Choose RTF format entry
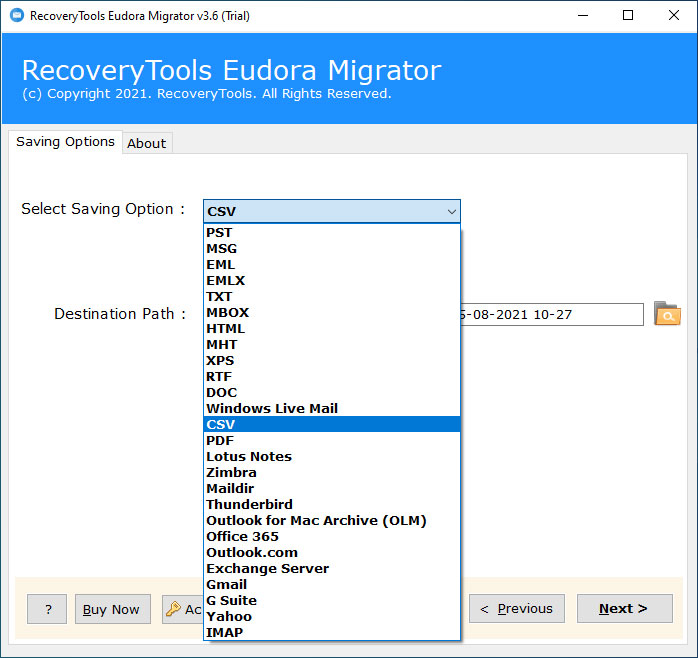698x658 pixels. [332, 377]
